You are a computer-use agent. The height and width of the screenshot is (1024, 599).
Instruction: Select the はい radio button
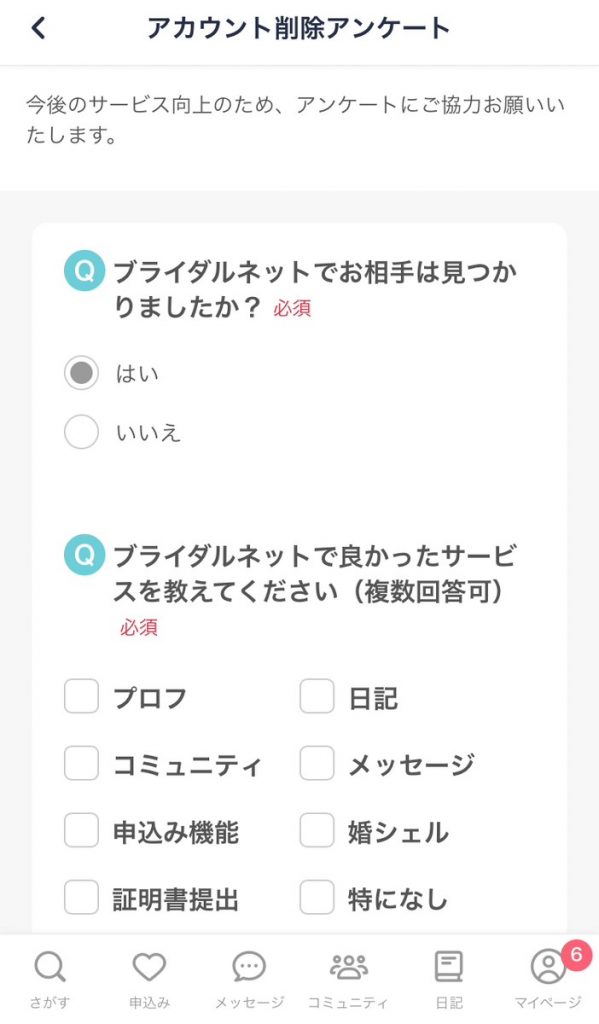[x=81, y=372]
